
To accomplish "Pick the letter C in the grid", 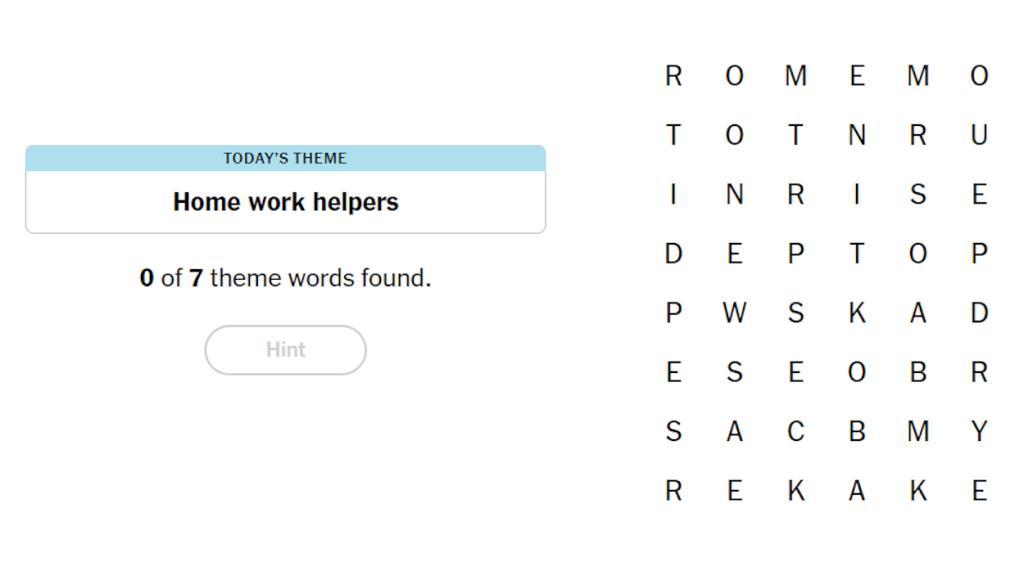I will point(795,432).
